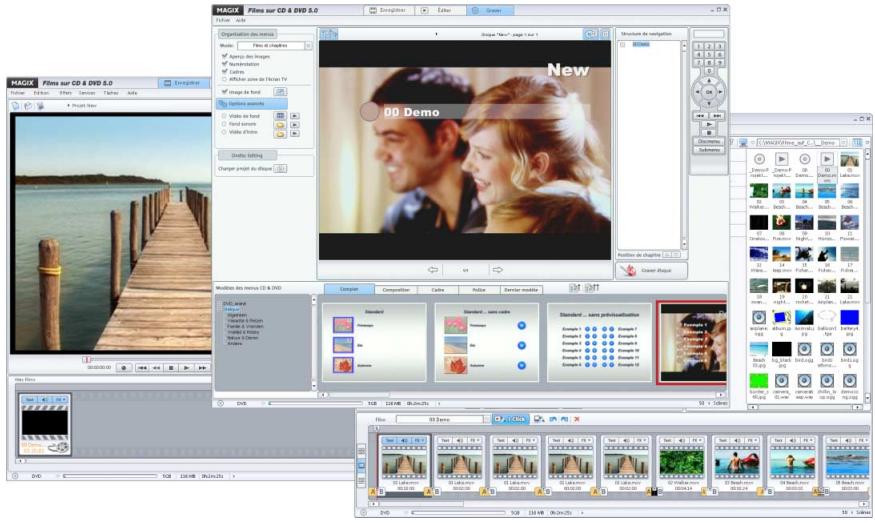The image size is (875, 523).
Task: Select the 02 Wildtier clip in the timeline
Action: click(x=682, y=464)
